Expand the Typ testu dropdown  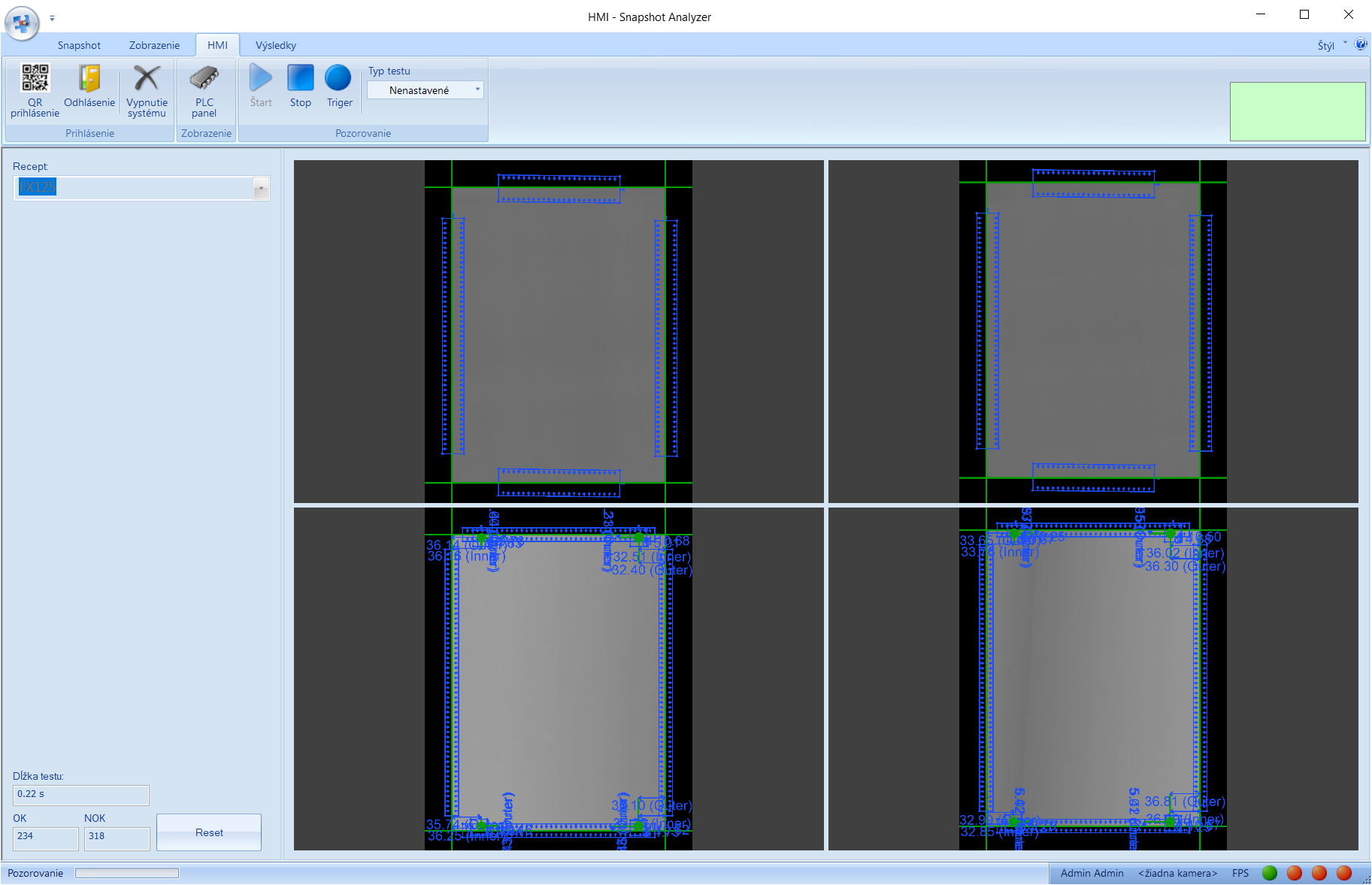pos(477,90)
